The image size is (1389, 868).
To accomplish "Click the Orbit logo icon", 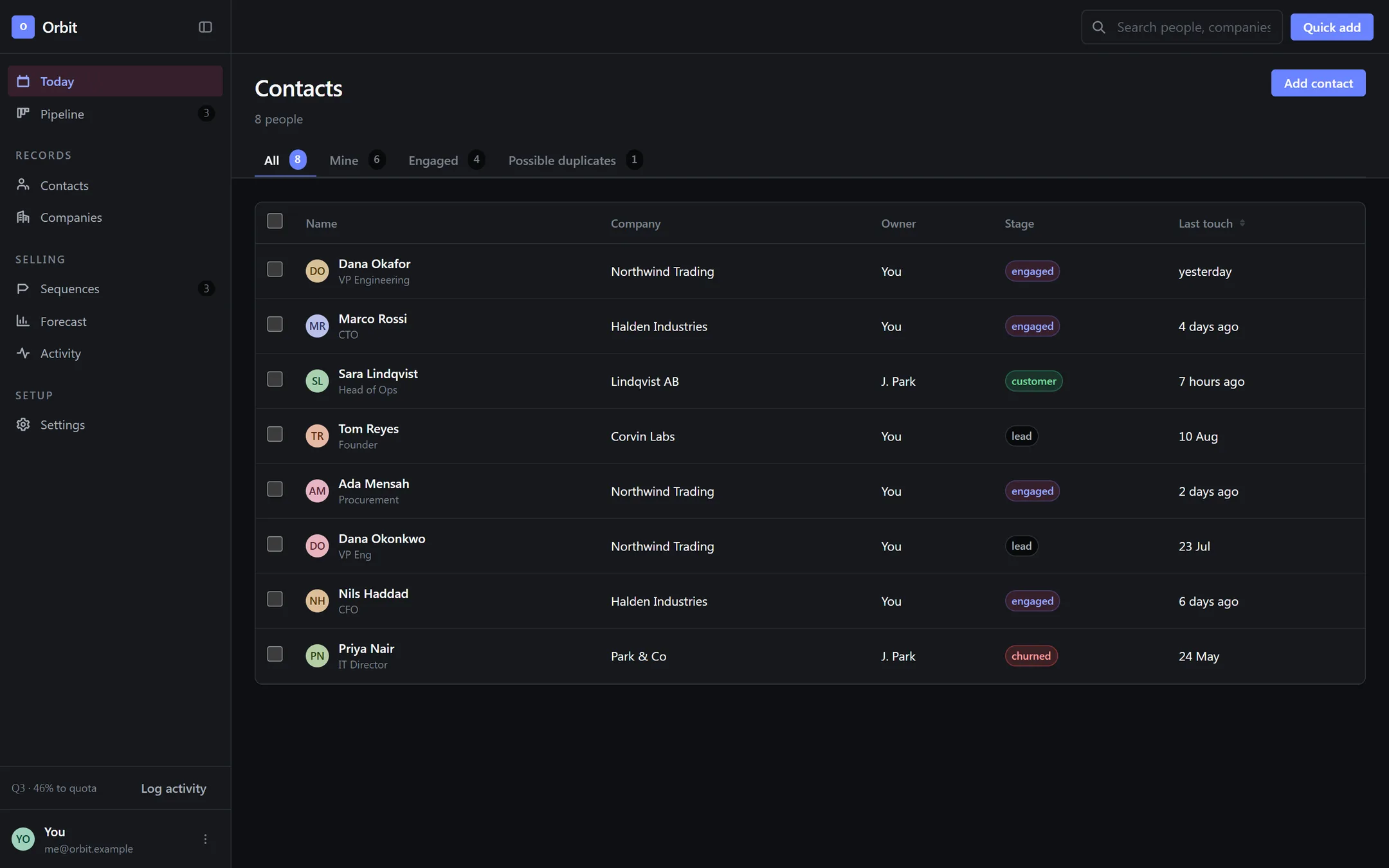I will coord(23,27).
